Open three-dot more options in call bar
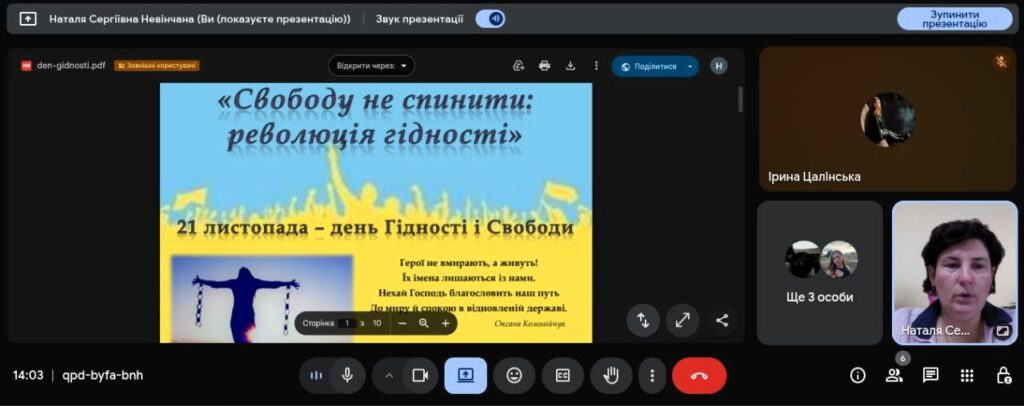Image resolution: width=1024 pixels, height=406 pixels. [x=652, y=375]
